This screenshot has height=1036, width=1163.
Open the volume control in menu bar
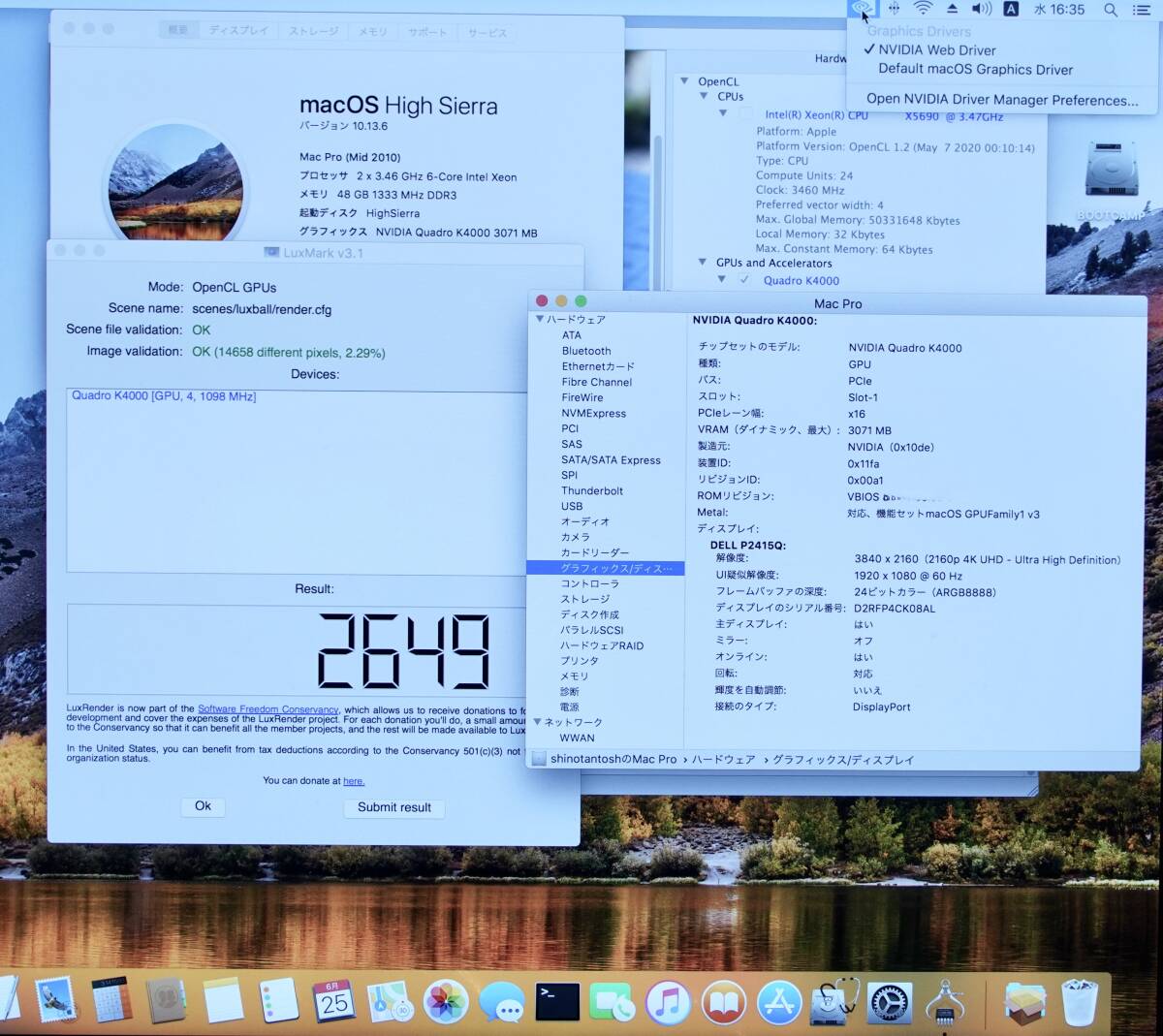point(981,9)
